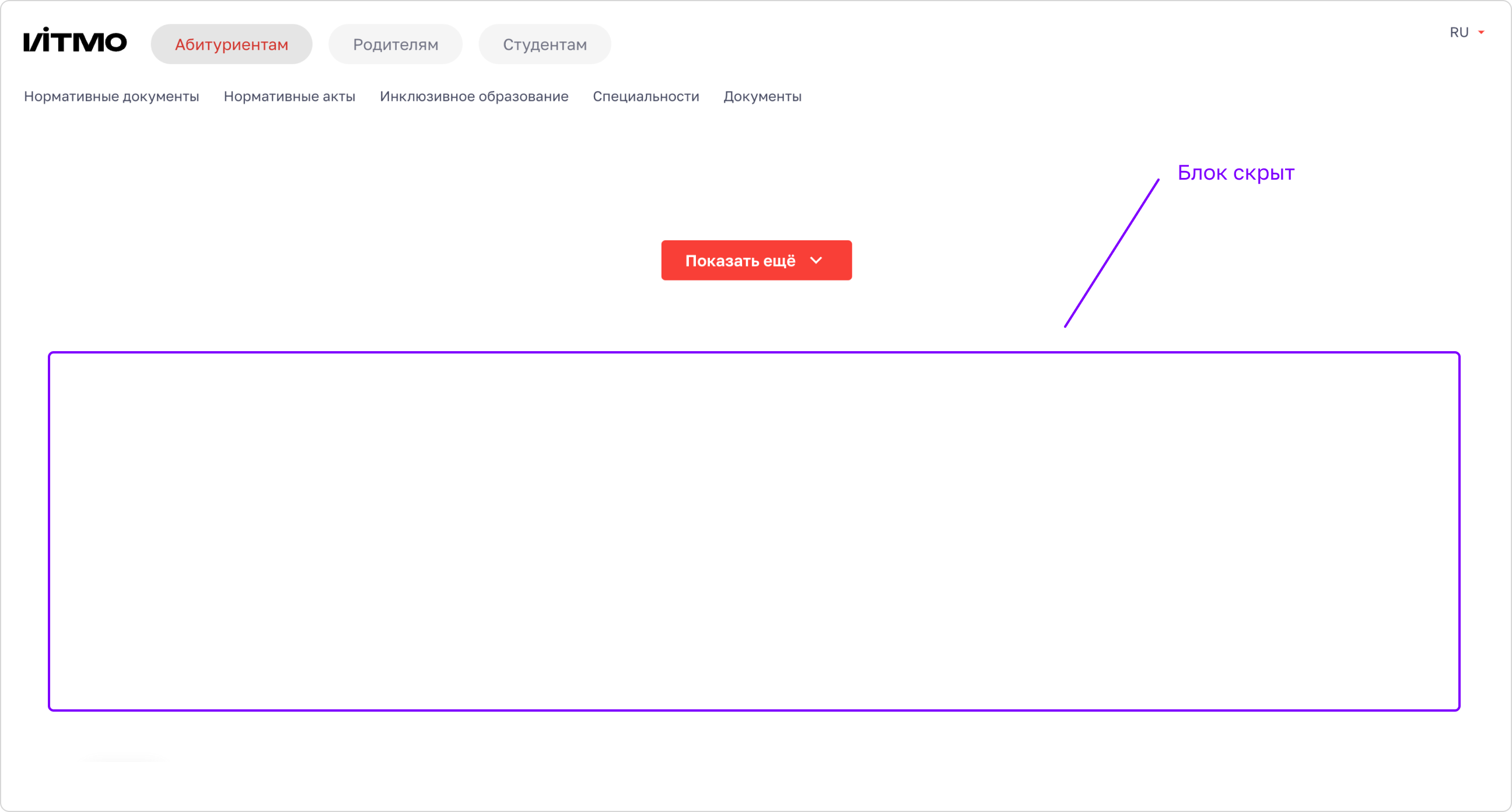Switch to the Студентам tab
This screenshot has height=812, width=1512.
click(544, 44)
